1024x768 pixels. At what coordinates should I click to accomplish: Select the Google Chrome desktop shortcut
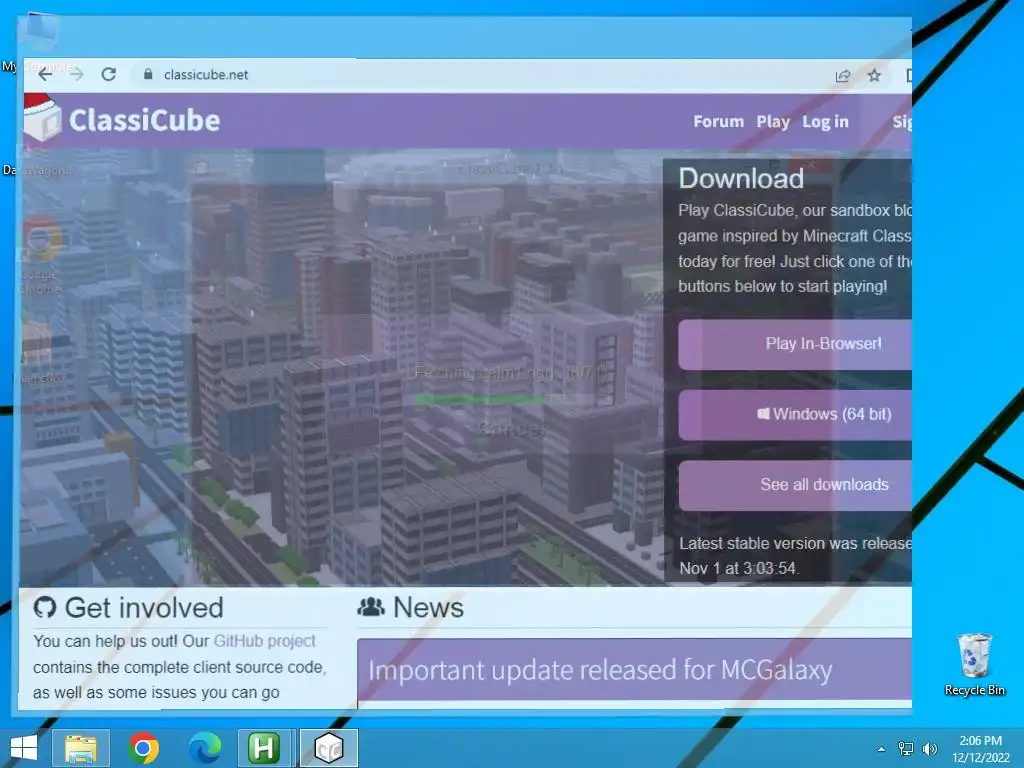click(40, 257)
